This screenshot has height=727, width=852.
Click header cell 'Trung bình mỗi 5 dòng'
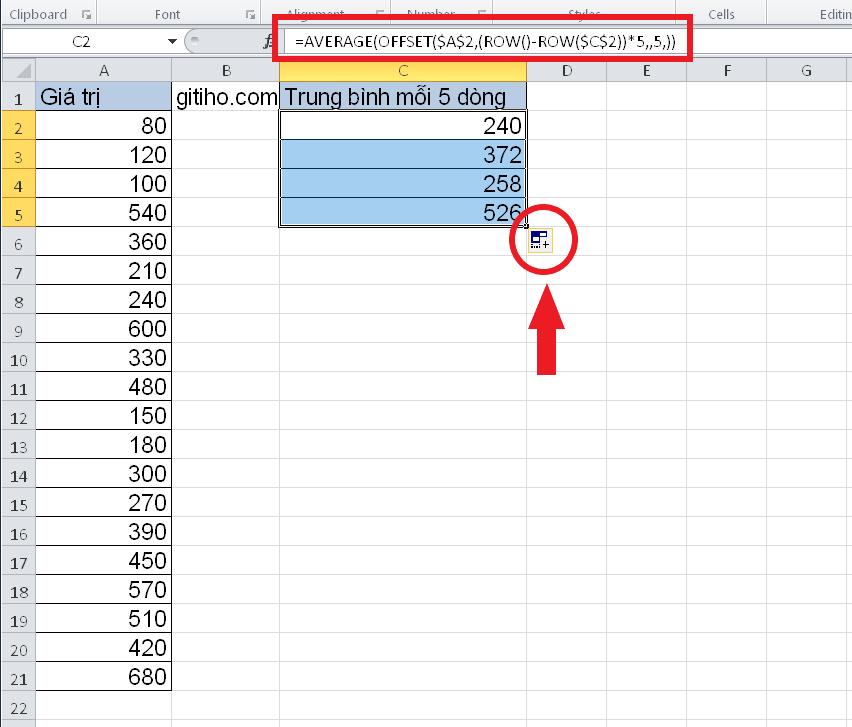[403, 96]
